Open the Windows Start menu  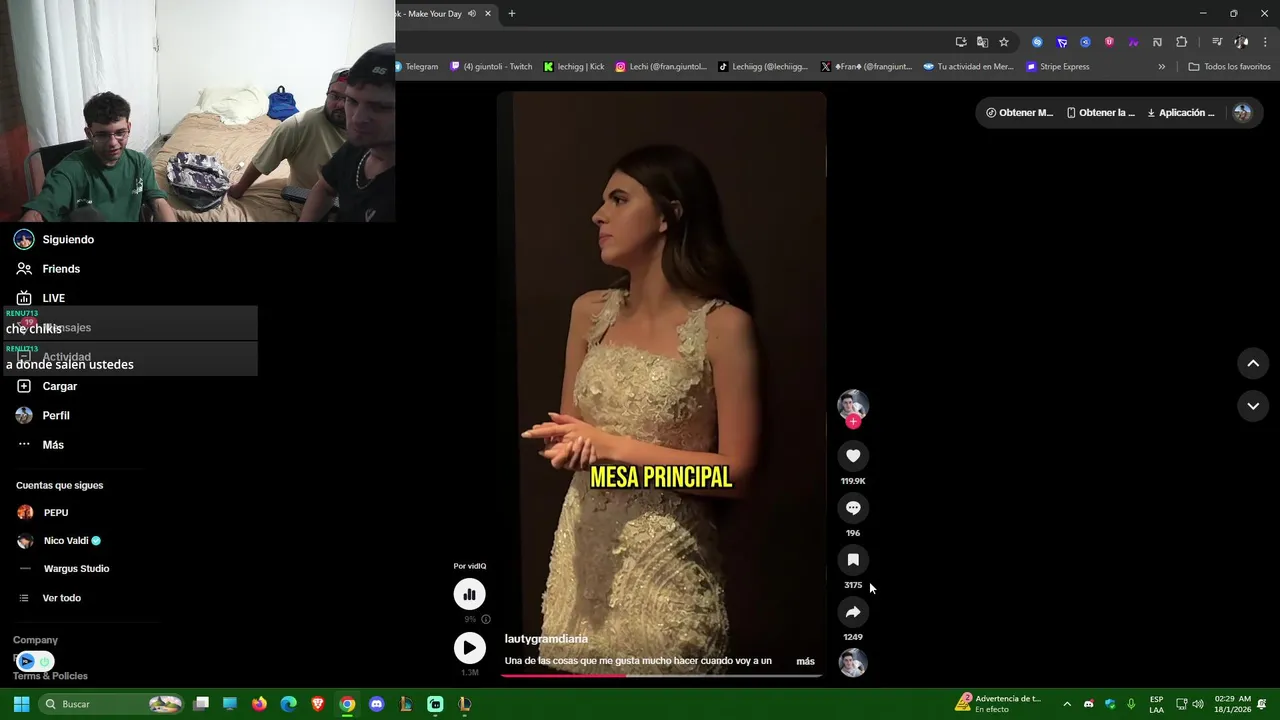tap(21, 704)
